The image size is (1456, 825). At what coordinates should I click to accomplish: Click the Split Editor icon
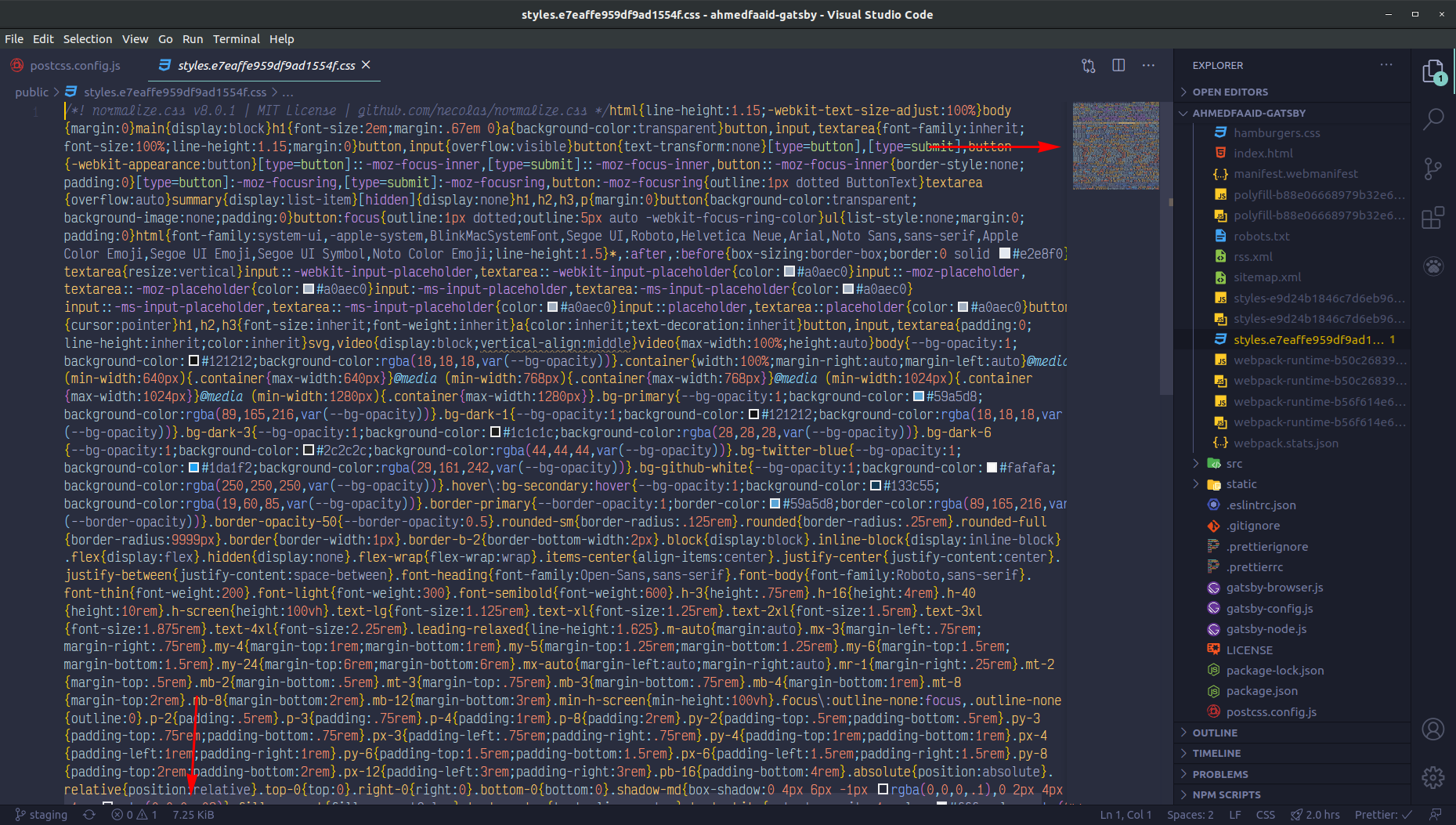(1118, 66)
